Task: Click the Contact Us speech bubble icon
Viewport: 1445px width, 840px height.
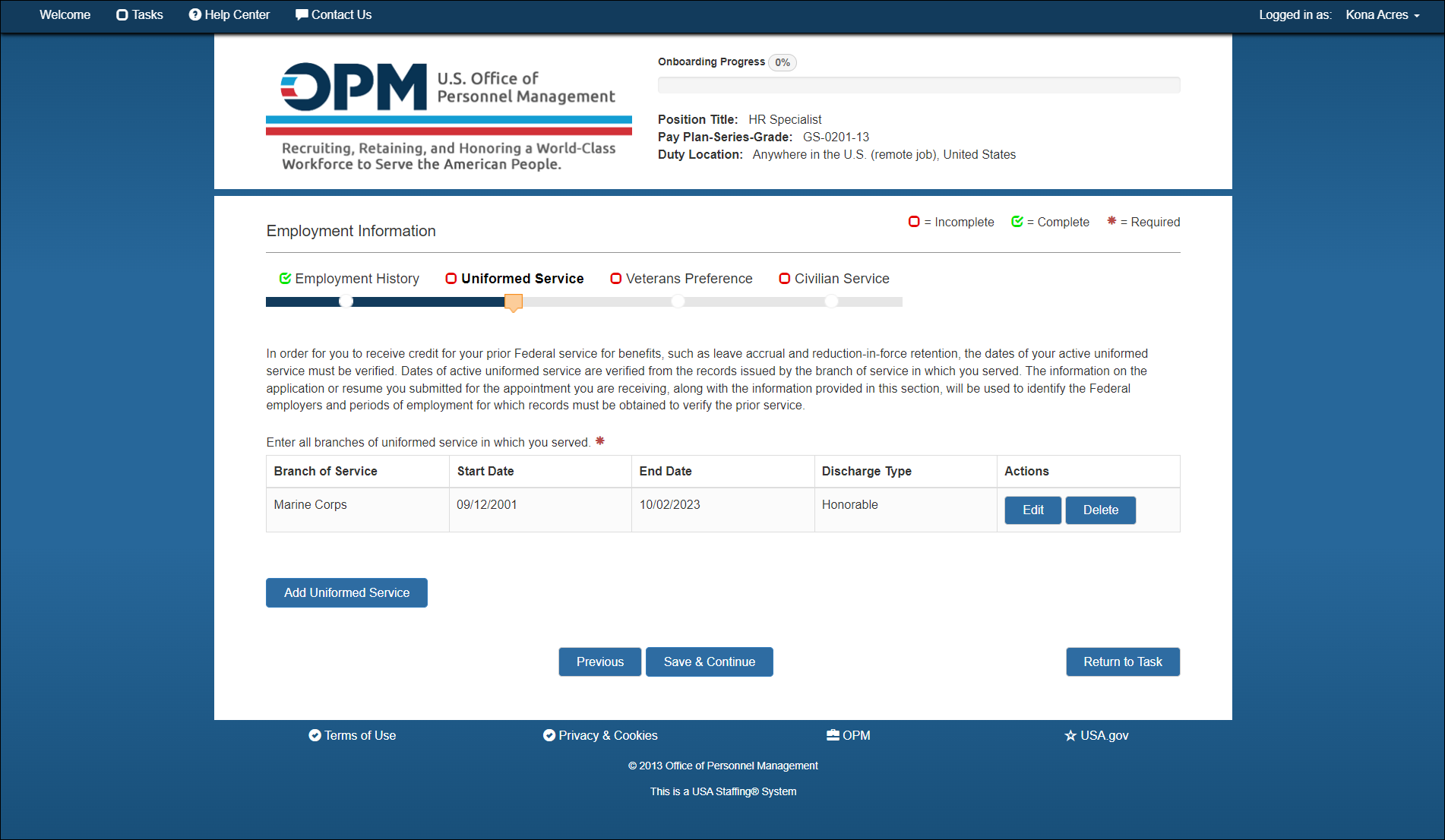Action: pos(302,15)
